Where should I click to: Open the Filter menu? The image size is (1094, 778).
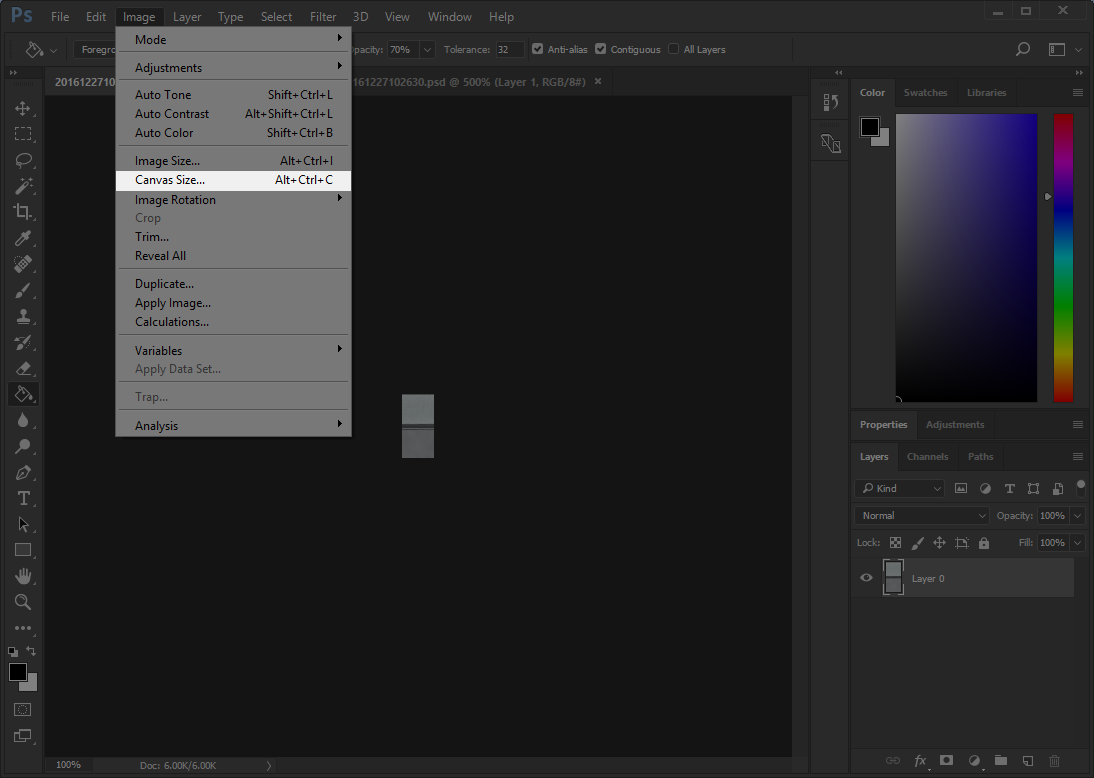[323, 17]
